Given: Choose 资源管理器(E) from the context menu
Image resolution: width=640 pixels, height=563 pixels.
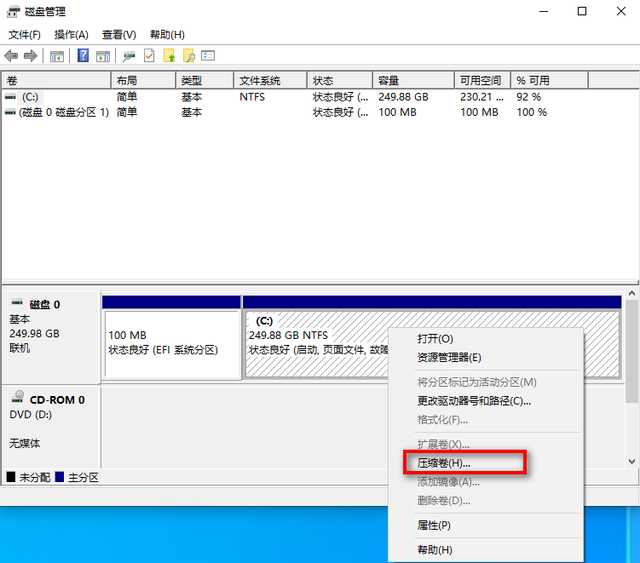Looking at the screenshot, I should coord(486,357).
